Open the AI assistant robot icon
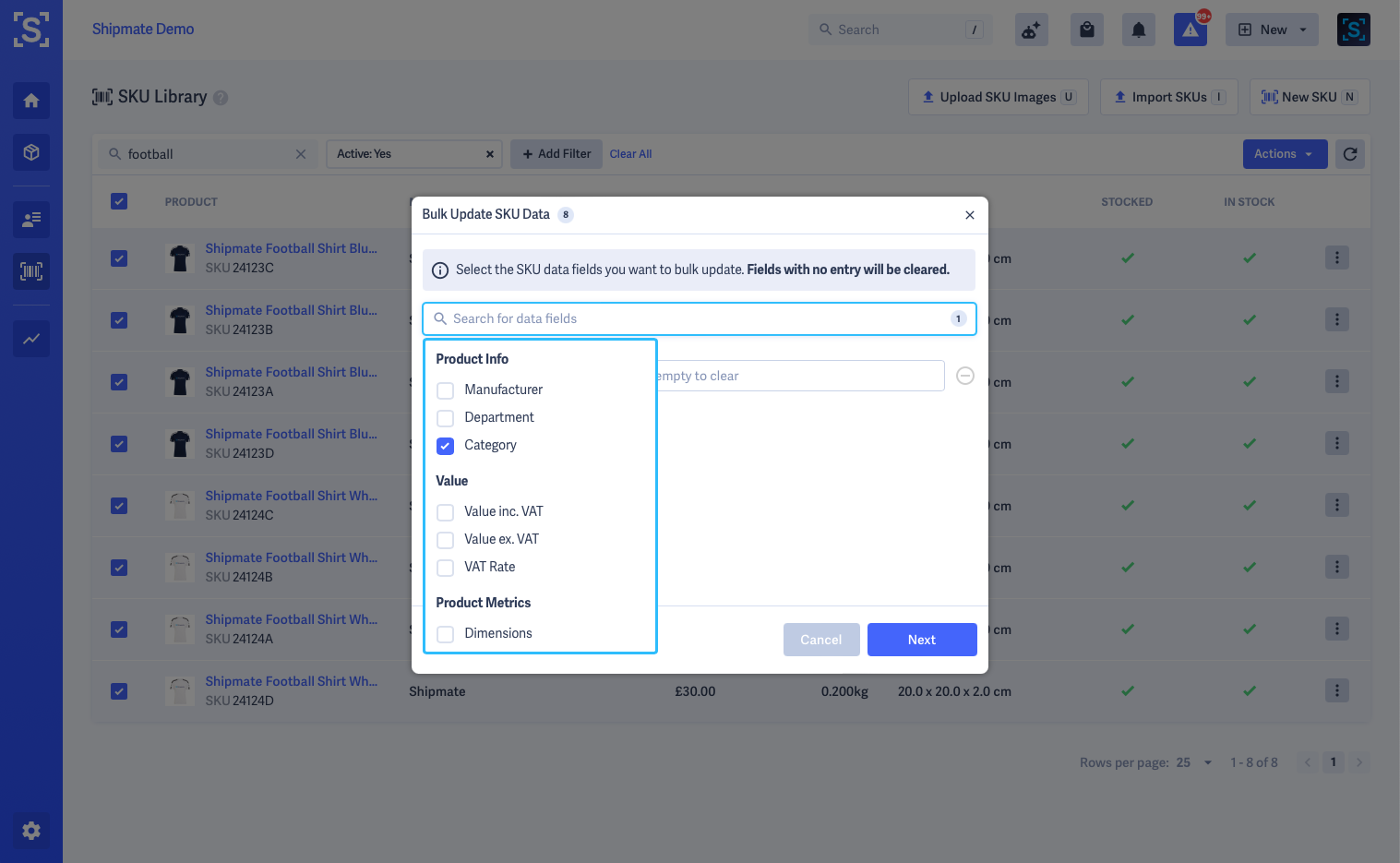 click(1031, 30)
